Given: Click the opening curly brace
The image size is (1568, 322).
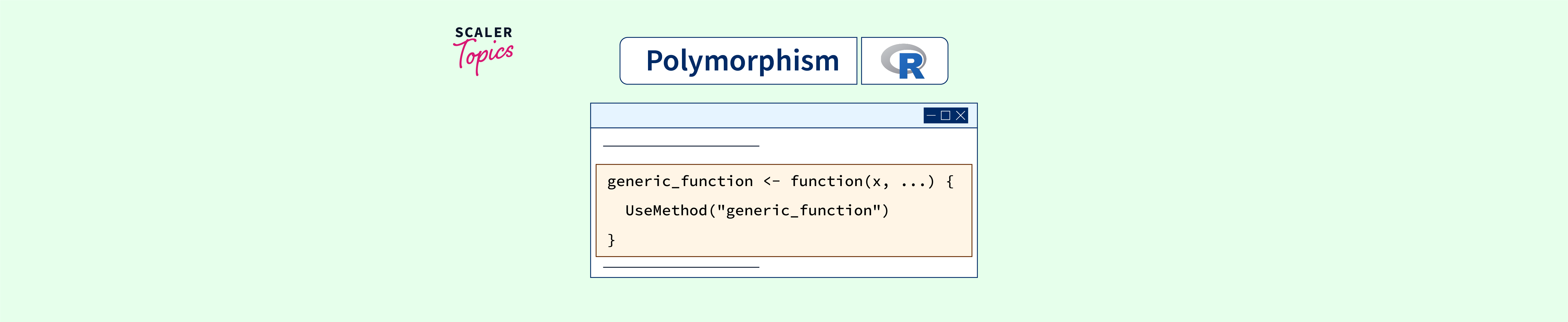Looking at the screenshot, I should (950, 182).
